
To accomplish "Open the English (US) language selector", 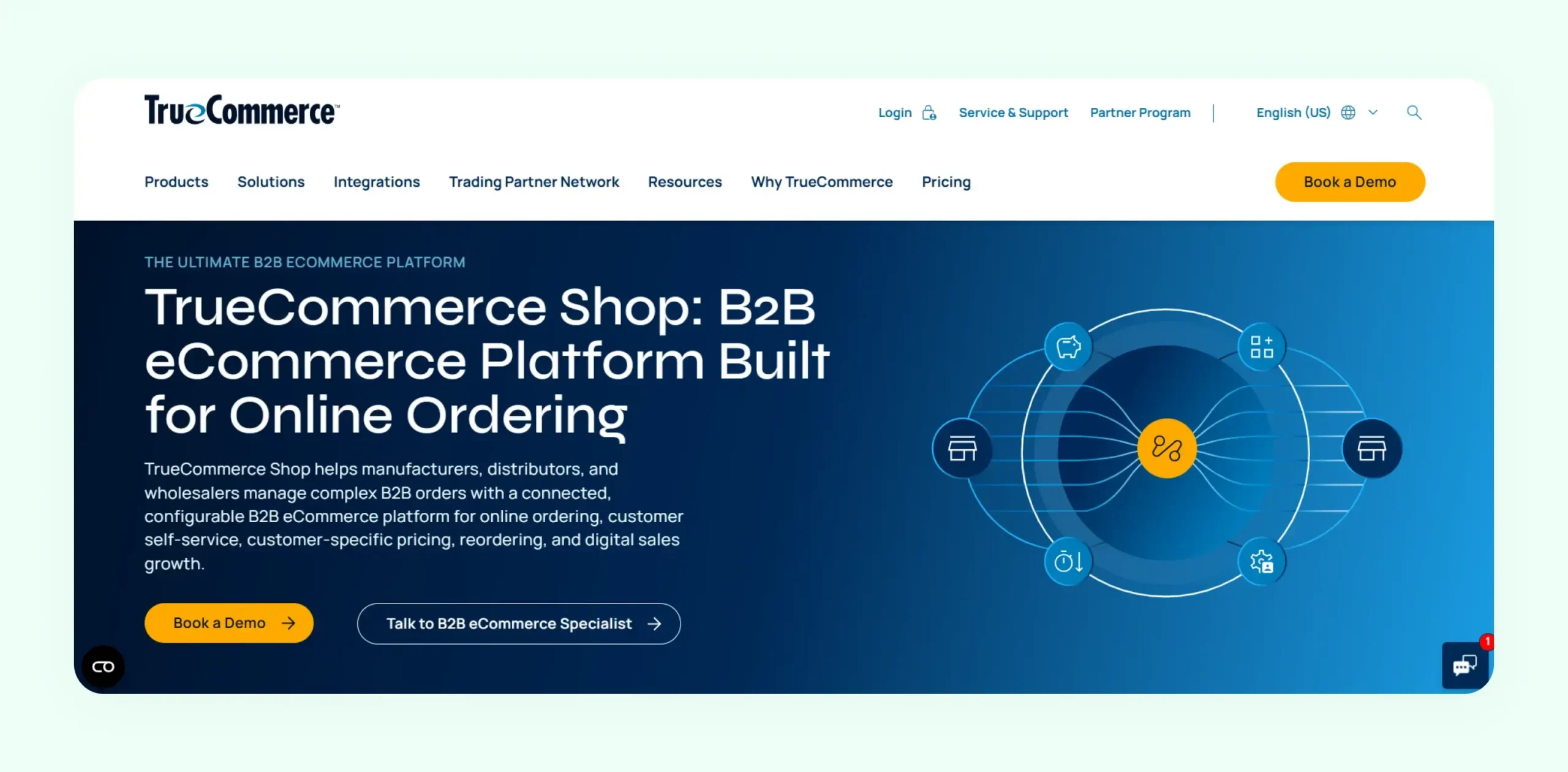I will pos(1317,113).
